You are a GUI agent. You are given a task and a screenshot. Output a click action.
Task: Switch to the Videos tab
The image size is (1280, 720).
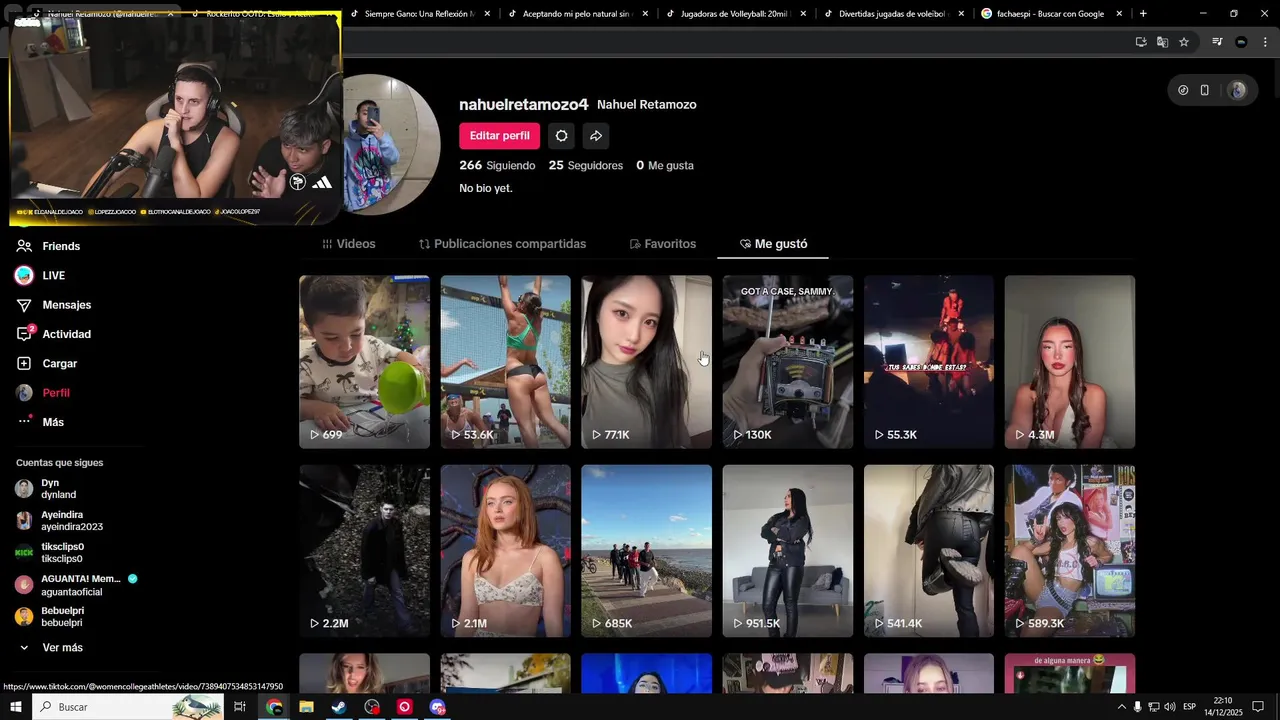tap(349, 244)
